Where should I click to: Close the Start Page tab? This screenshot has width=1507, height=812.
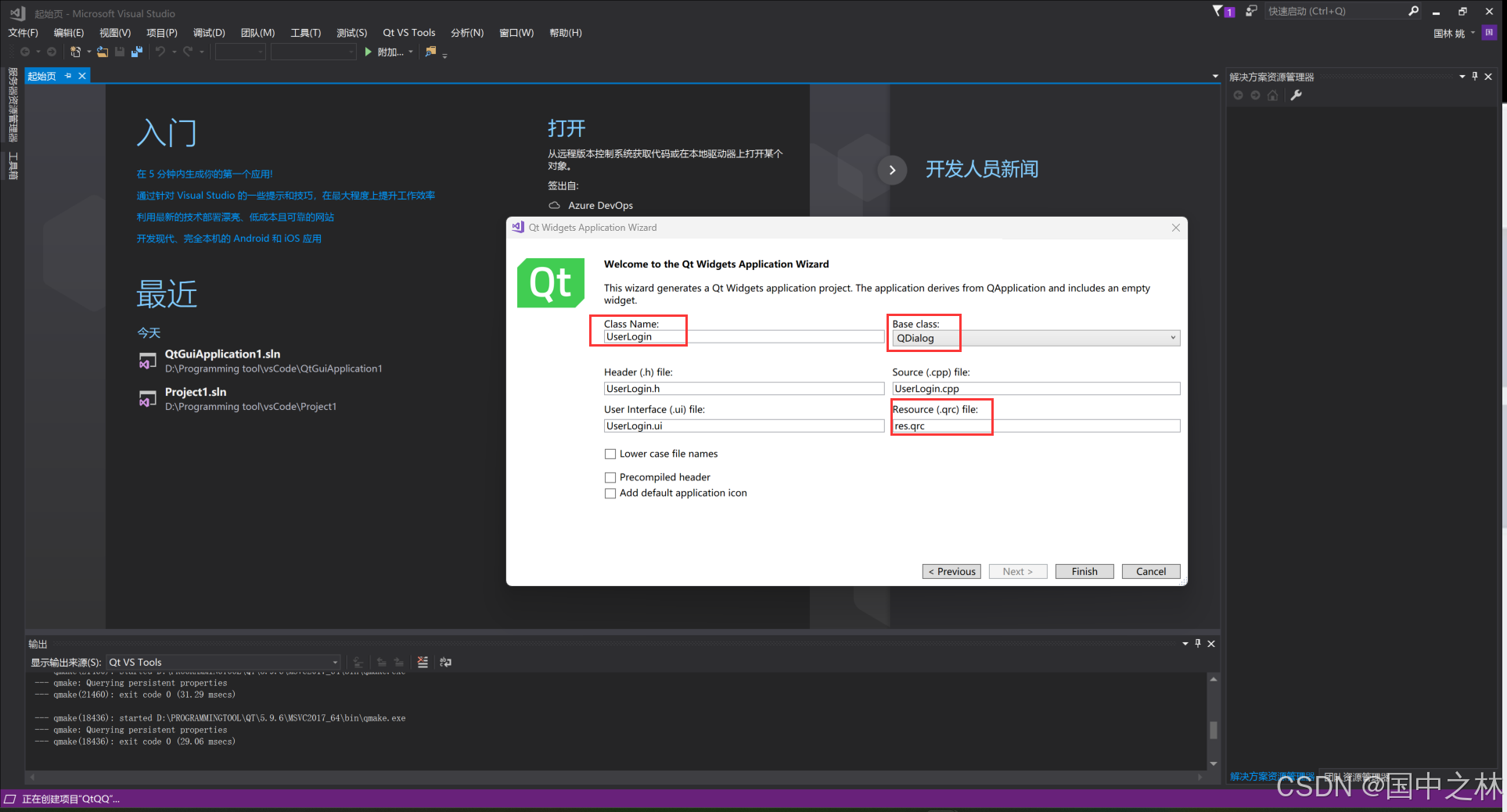click(x=81, y=76)
